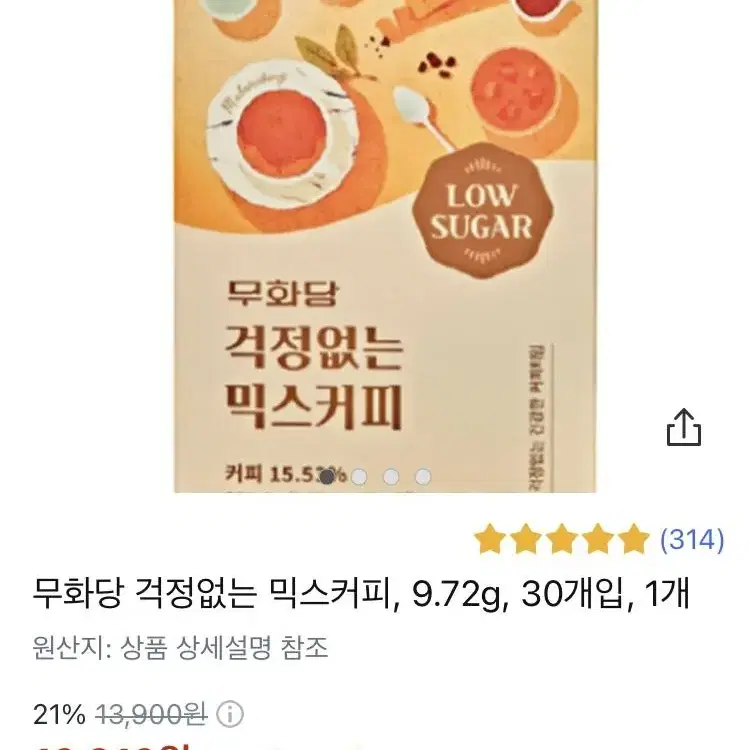Open the (314) reviews link

(x=692, y=540)
